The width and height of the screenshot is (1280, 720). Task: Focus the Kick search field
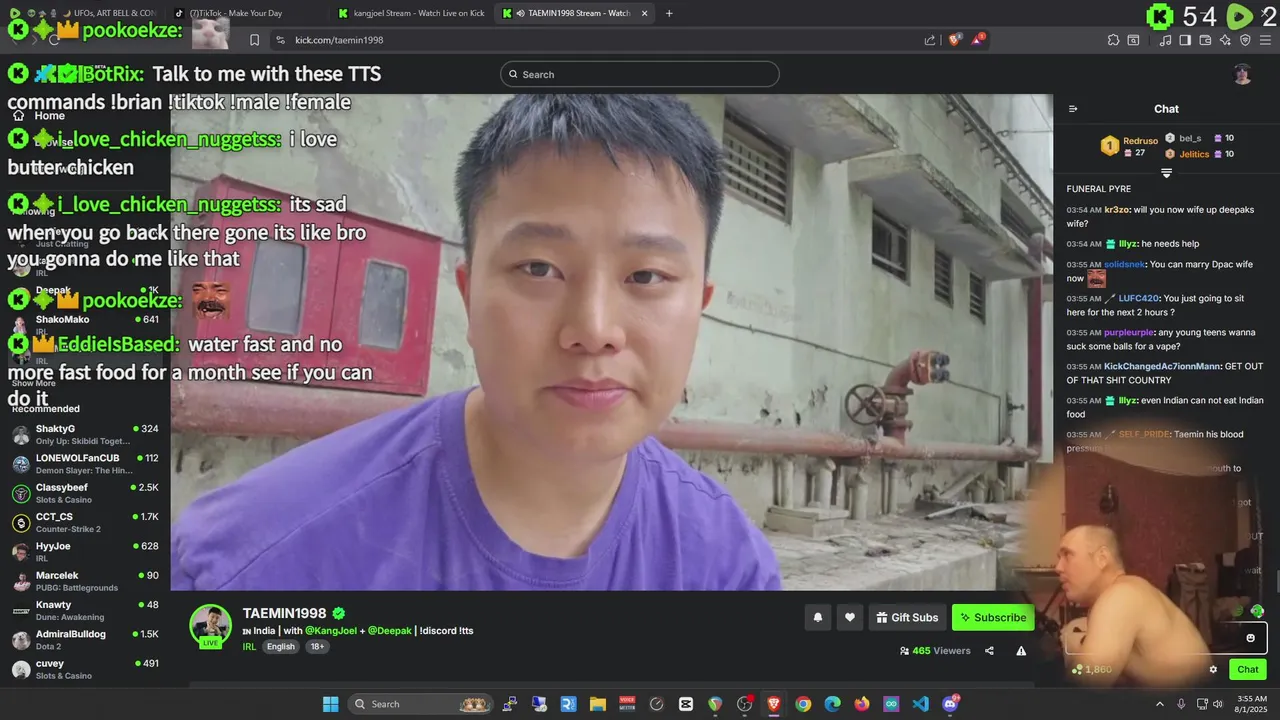[640, 74]
